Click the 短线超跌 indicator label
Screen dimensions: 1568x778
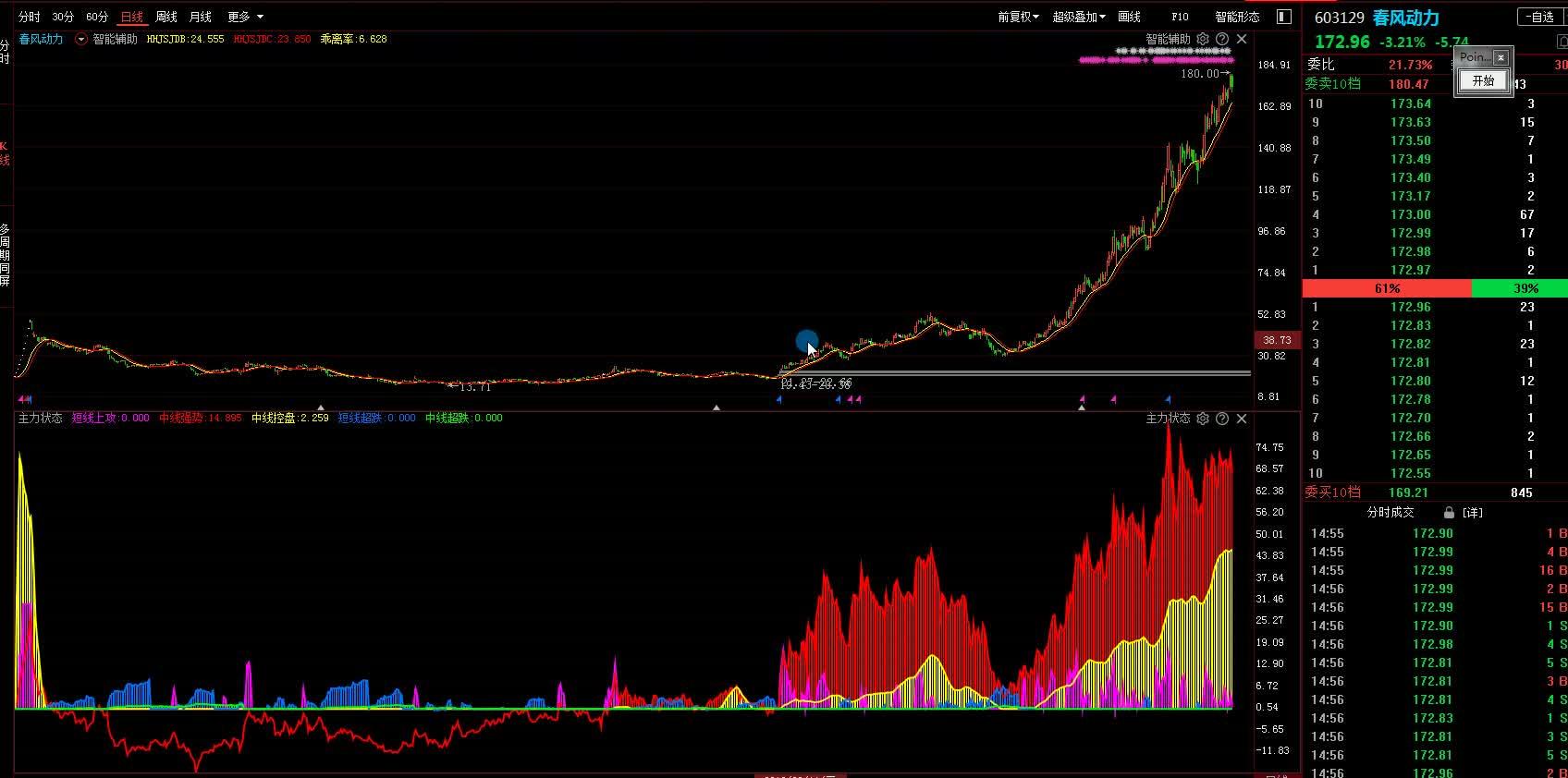click(x=376, y=419)
